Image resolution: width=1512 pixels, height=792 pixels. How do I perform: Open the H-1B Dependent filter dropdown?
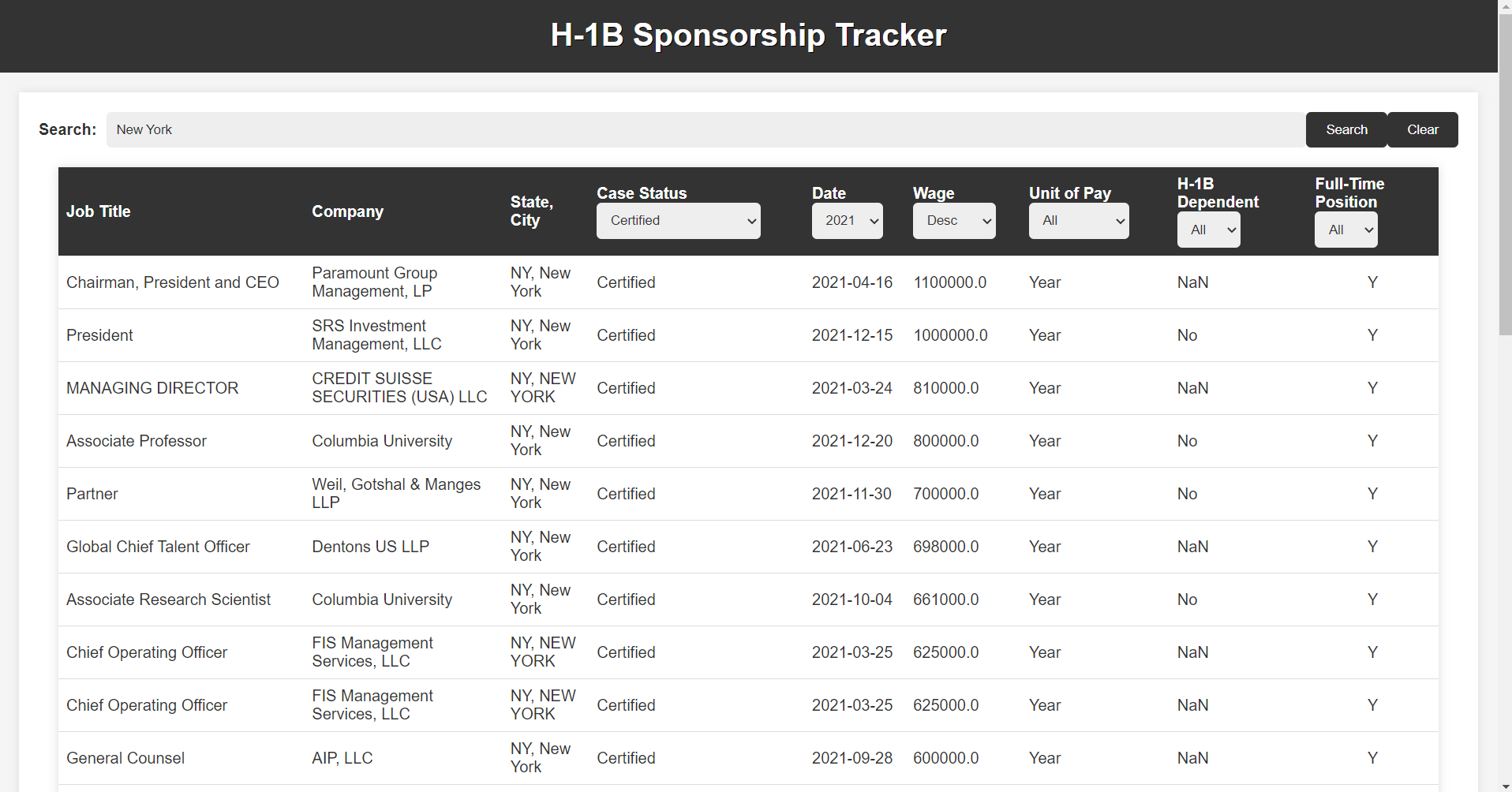1207,230
